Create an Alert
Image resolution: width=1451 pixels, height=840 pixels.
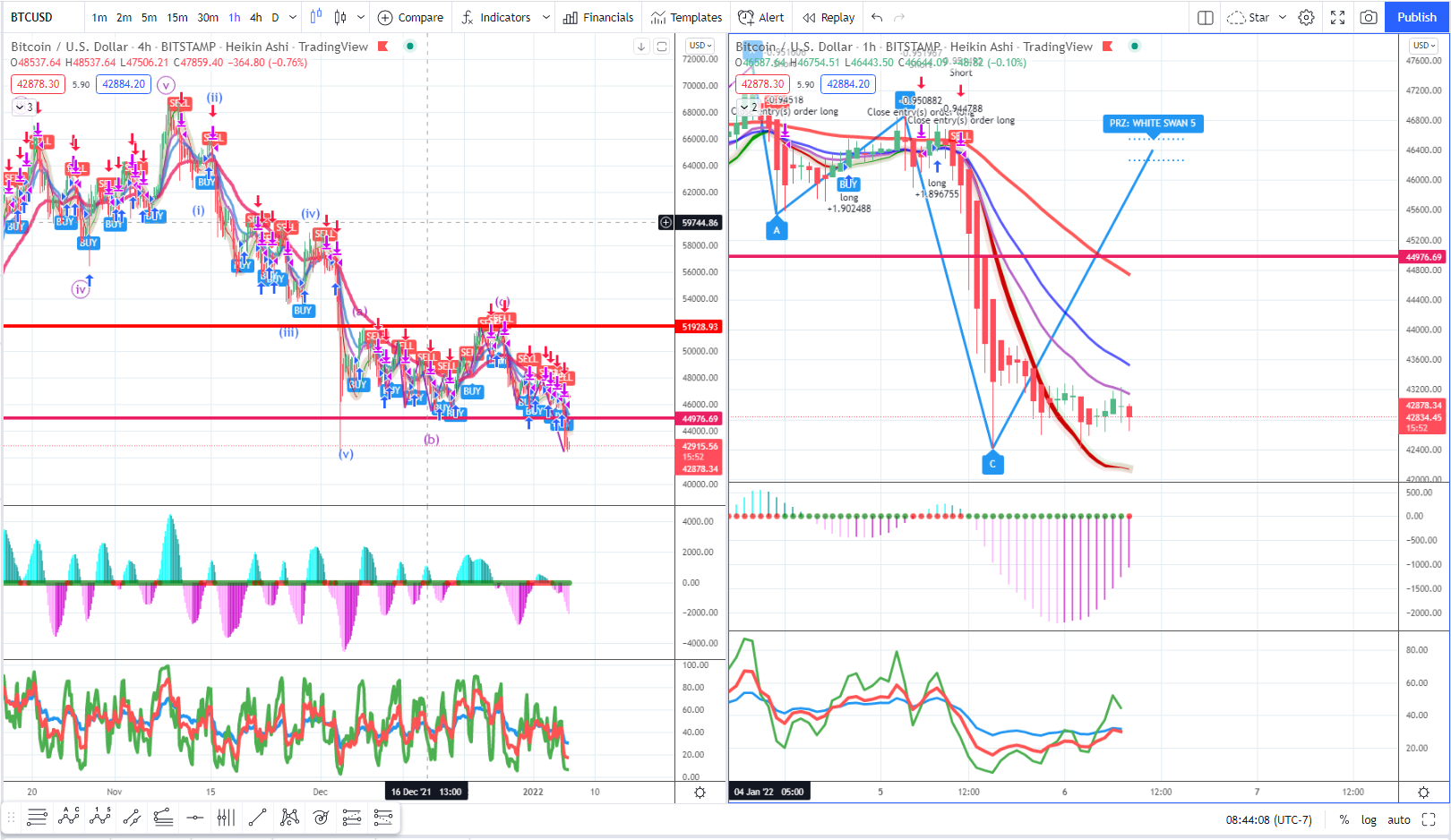tap(760, 17)
